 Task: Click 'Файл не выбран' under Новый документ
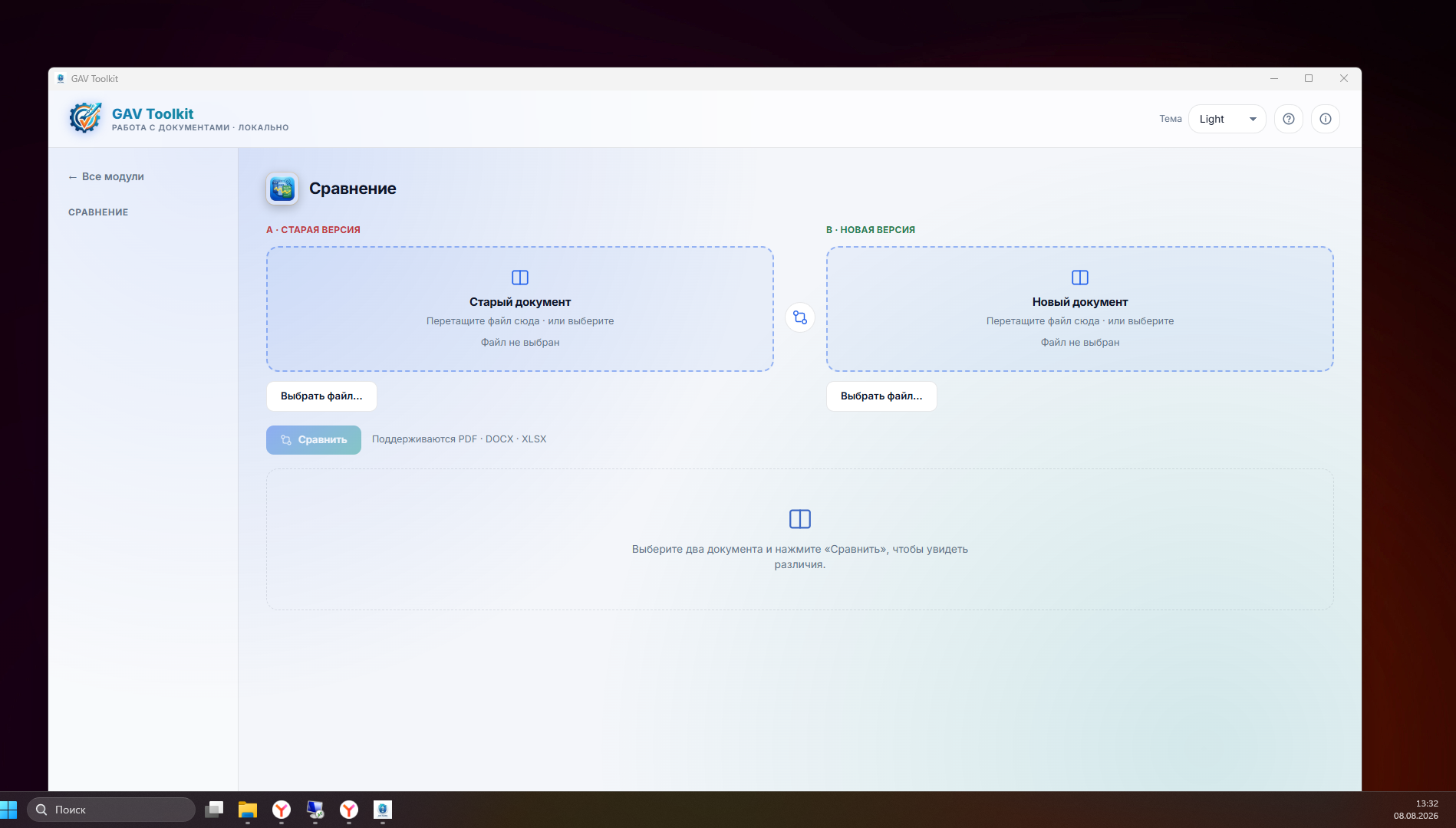tap(1080, 343)
